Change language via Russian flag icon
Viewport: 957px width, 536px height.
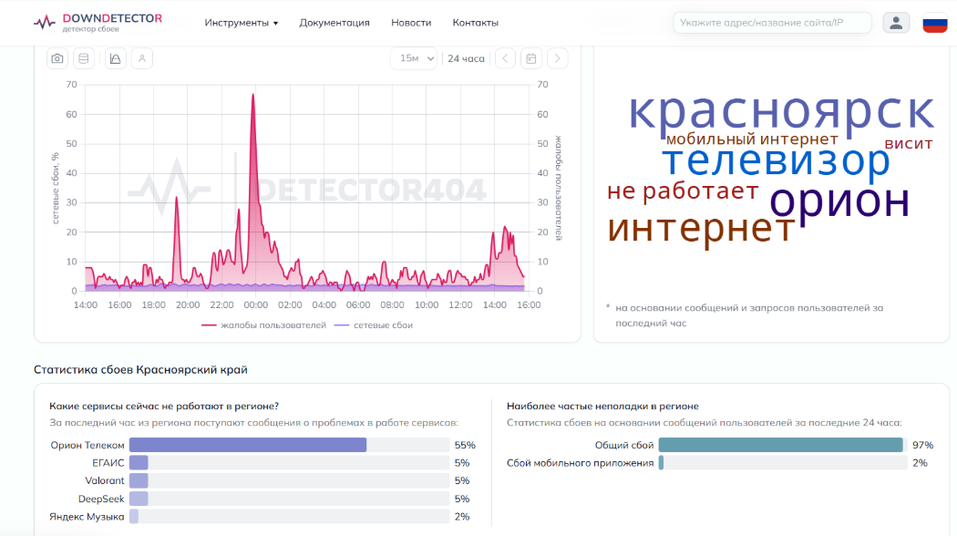[935, 23]
